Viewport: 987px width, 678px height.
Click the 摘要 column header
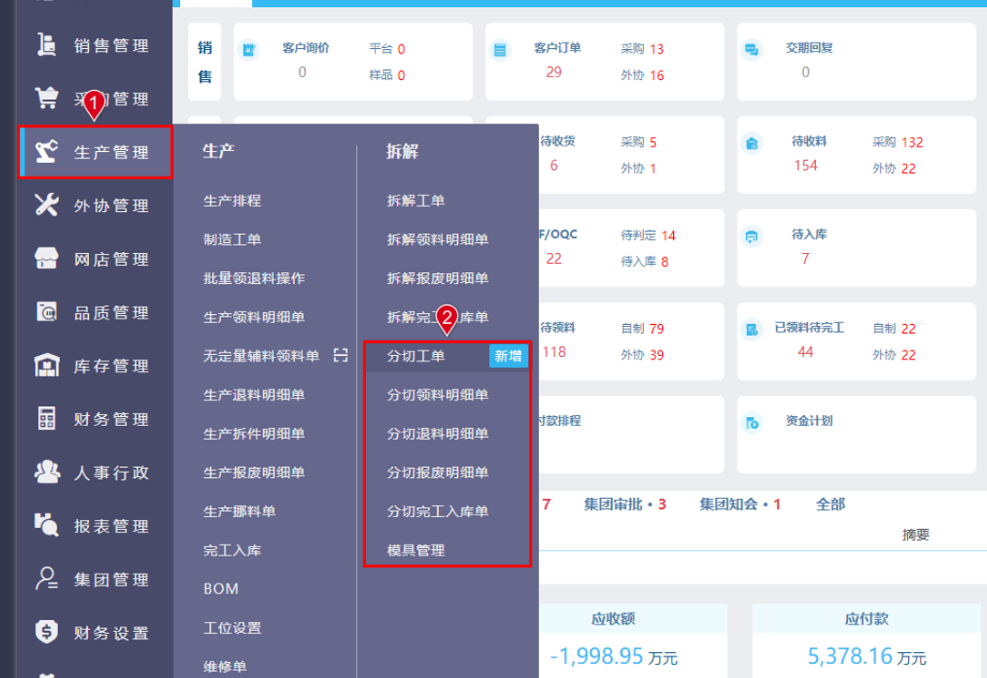point(915,535)
